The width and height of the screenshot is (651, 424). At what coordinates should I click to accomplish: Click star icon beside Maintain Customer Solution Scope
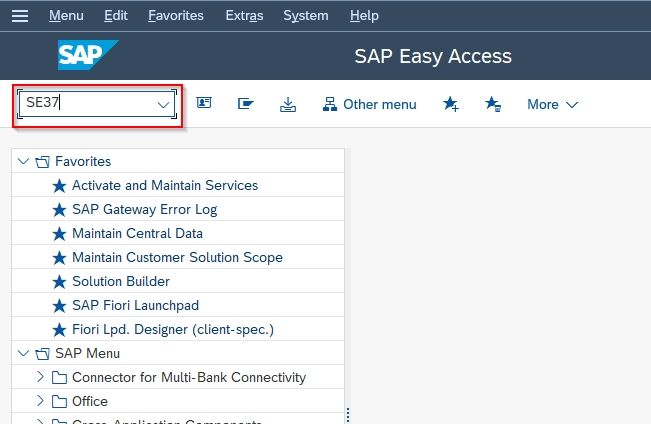click(59, 258)
